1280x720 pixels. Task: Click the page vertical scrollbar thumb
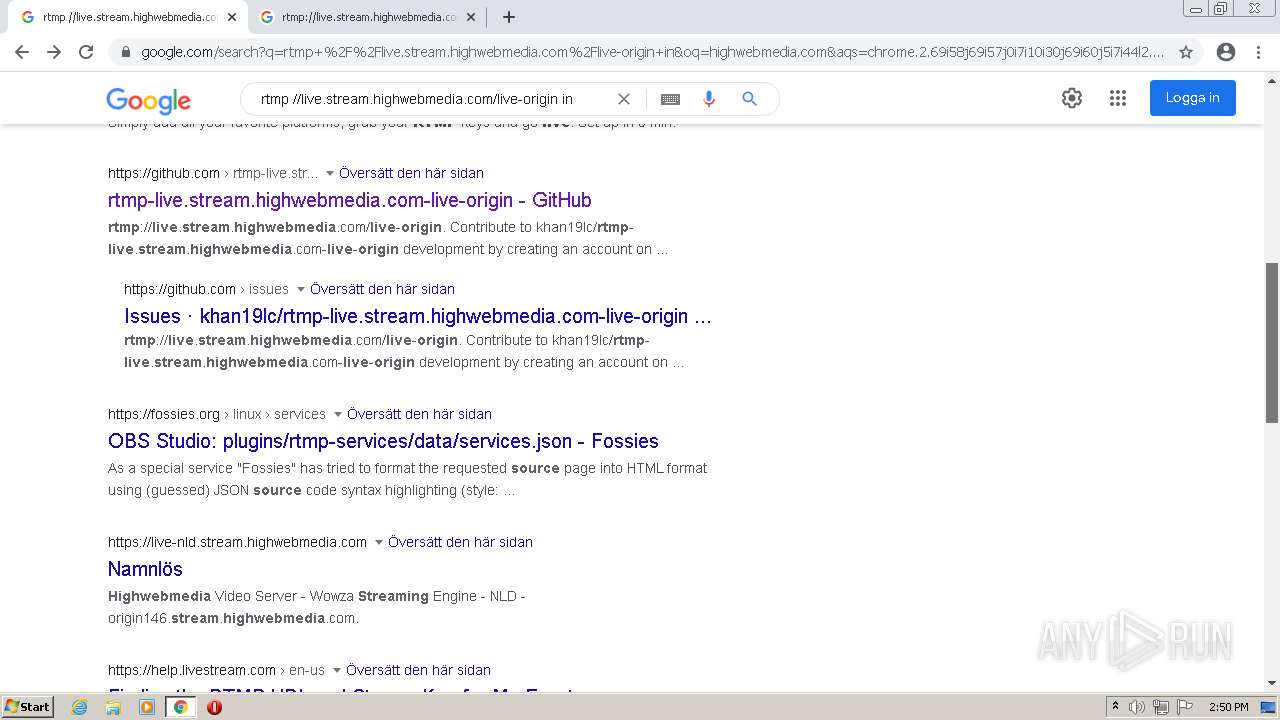pos(1272,342)
